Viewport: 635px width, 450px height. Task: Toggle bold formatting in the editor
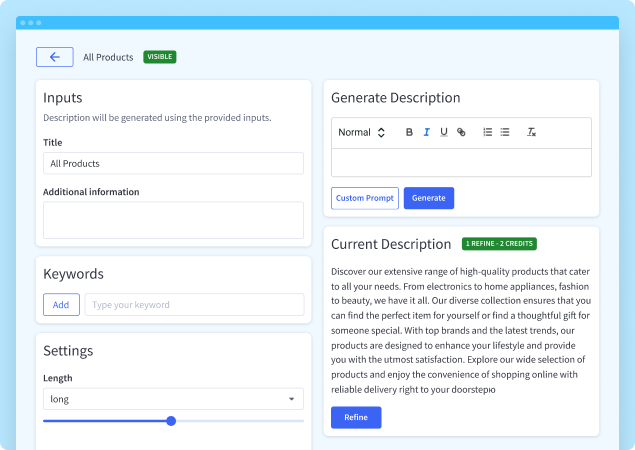pyautogui.click(x=409, y=132)
